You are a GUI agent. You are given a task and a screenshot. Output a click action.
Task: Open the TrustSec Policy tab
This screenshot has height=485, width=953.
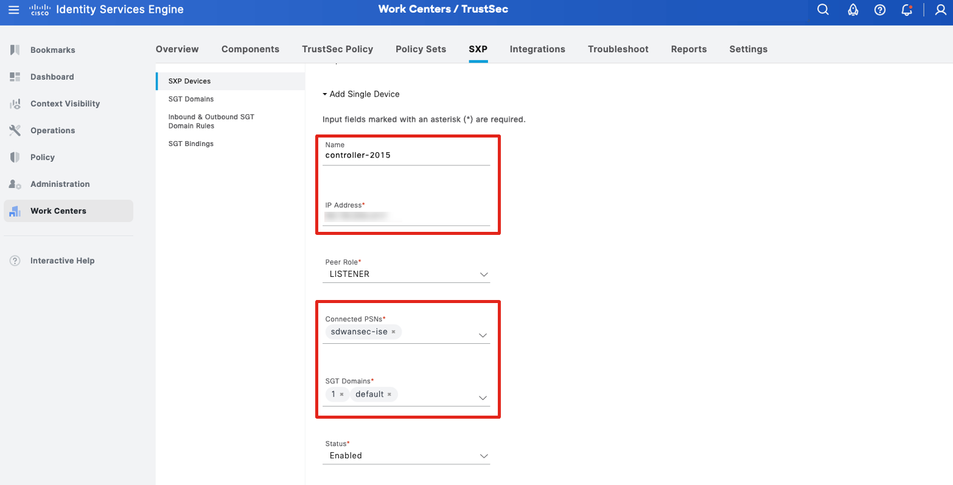(337, 49)
